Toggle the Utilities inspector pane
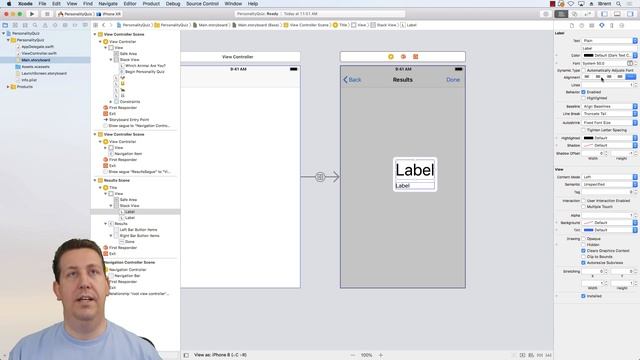Viewport: 640px width, 360px height. coord(630,14)
